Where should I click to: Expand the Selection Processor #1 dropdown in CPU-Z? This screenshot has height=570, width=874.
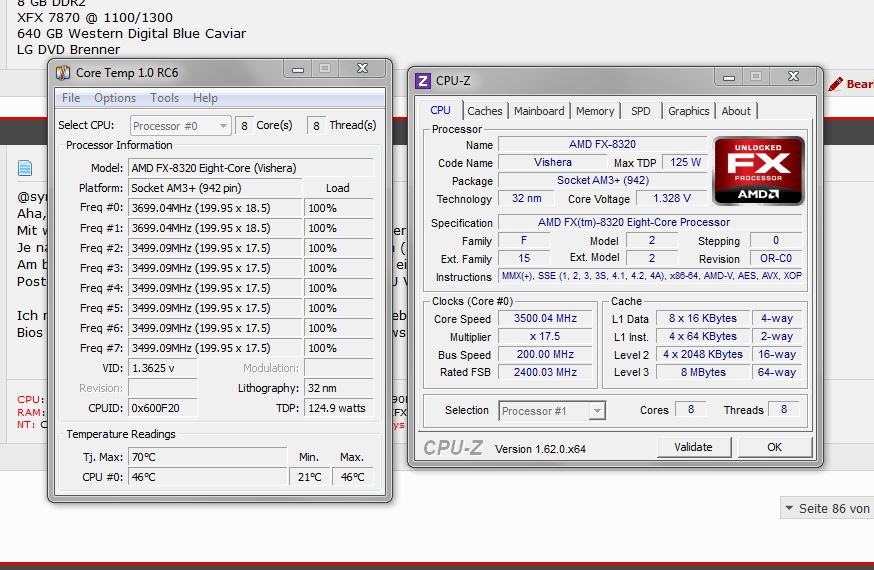[x=552, y=411]
